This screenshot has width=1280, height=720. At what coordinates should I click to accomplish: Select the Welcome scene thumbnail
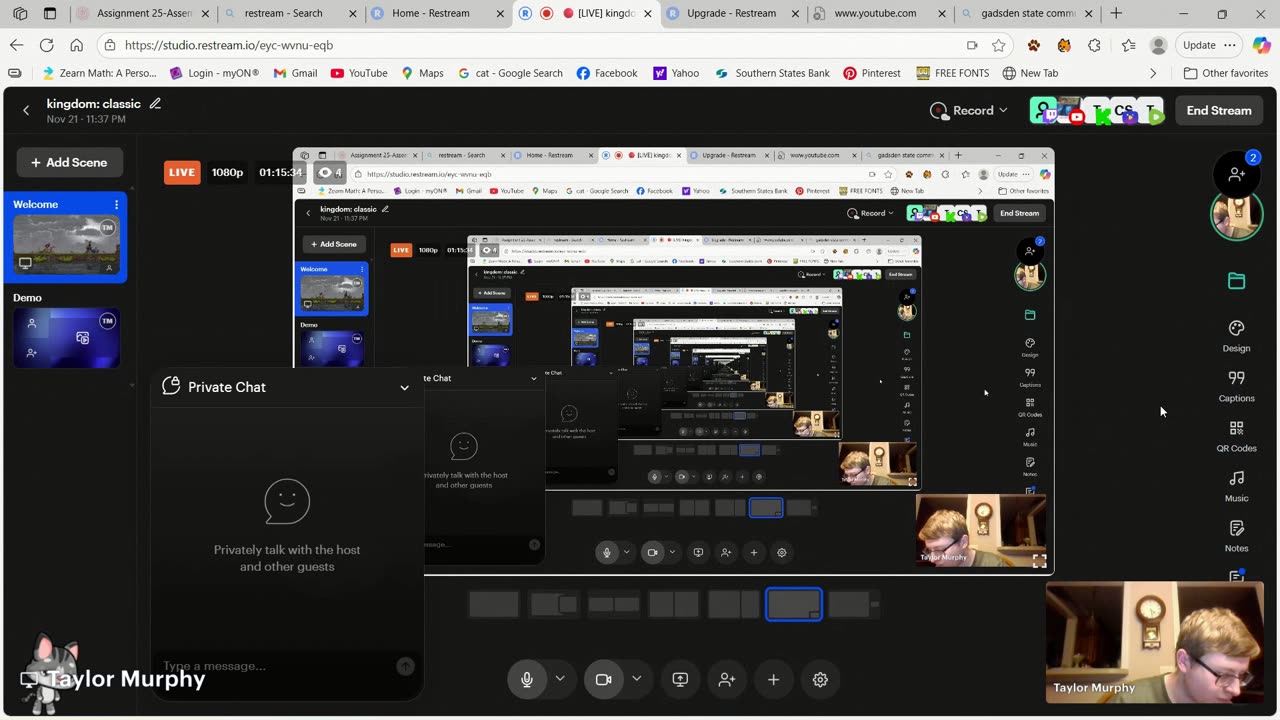click(x=66, y=244)
